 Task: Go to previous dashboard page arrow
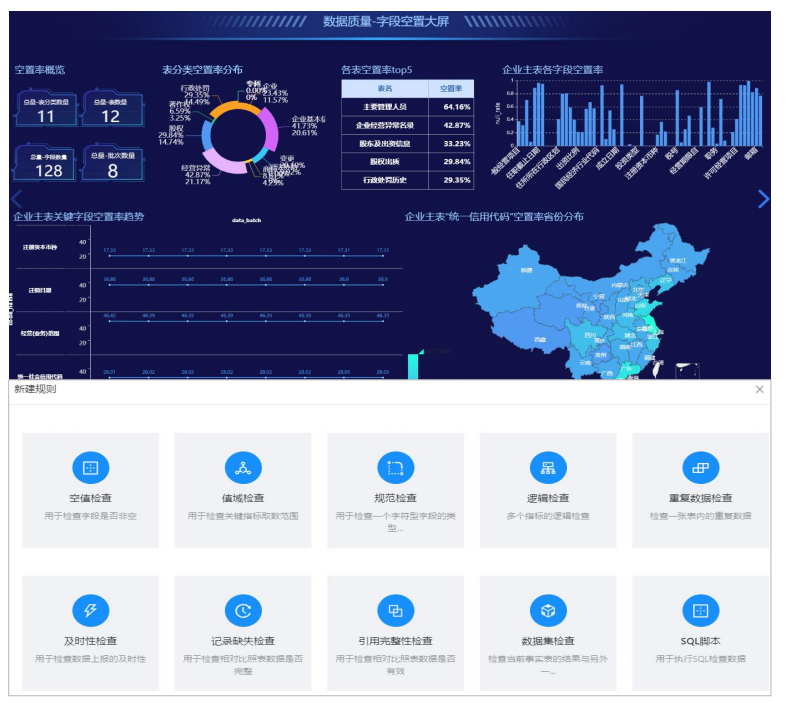17,199
